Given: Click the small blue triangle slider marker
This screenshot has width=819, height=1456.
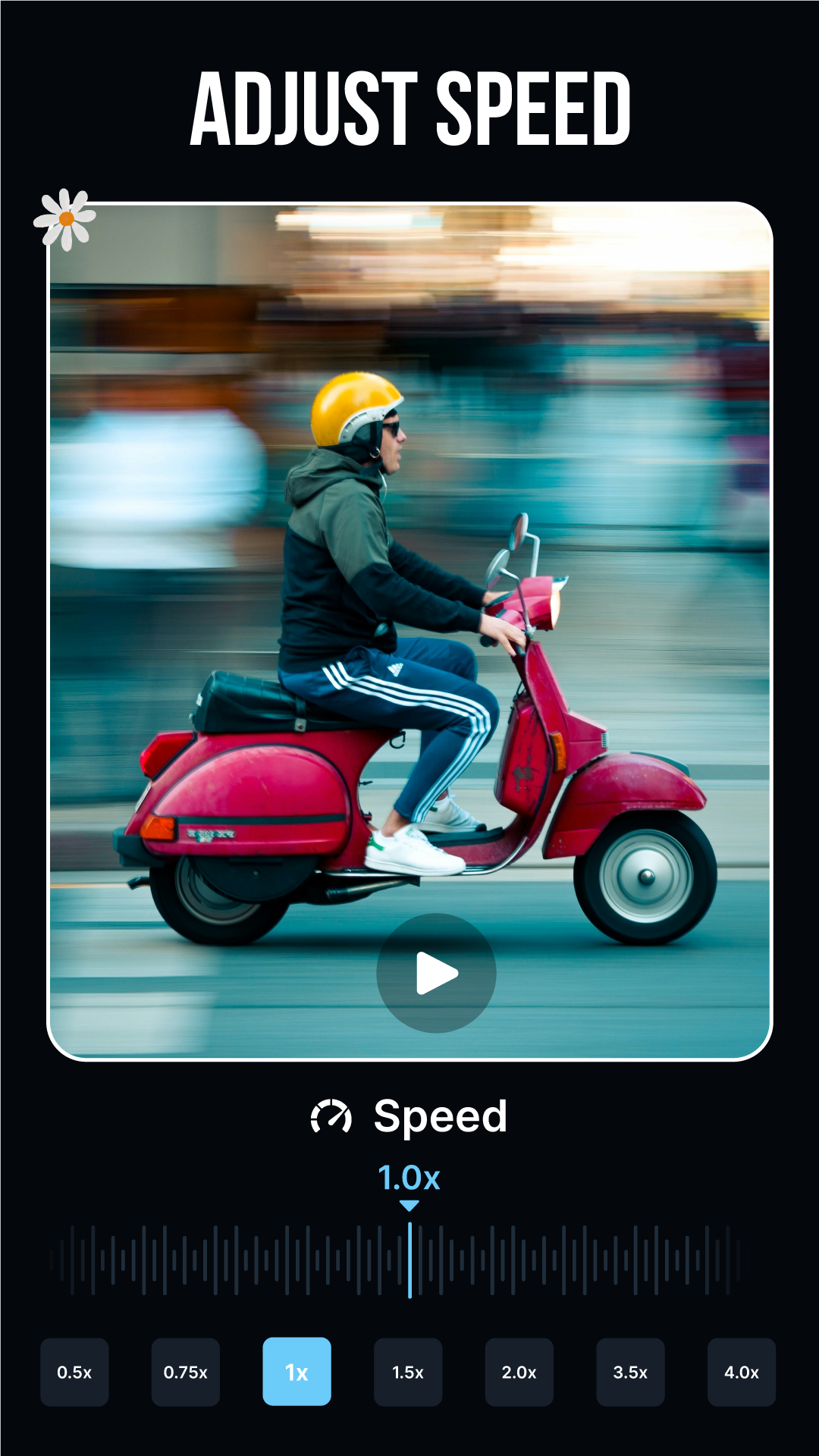Looking at the screenshot, I should [x=409, y=1206].
